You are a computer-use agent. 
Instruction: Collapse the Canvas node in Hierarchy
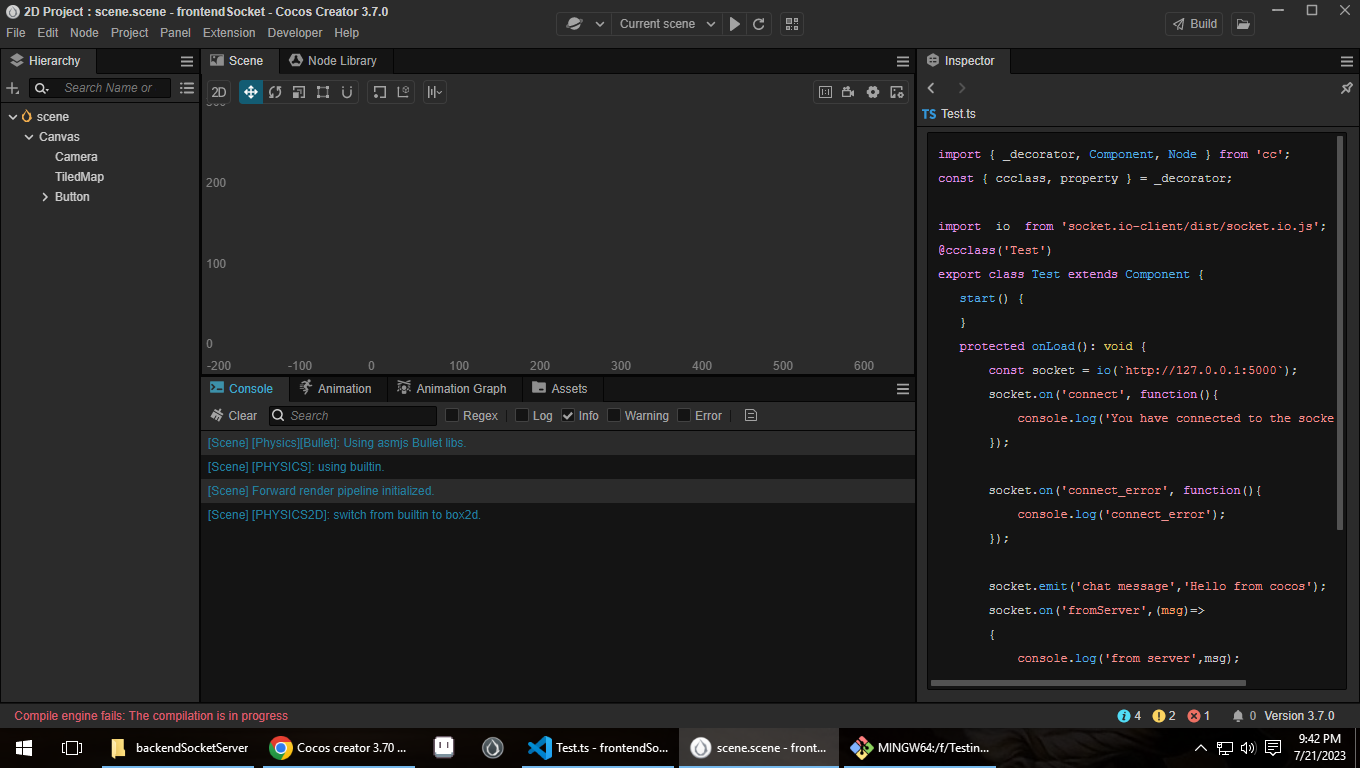click(29, 137)
